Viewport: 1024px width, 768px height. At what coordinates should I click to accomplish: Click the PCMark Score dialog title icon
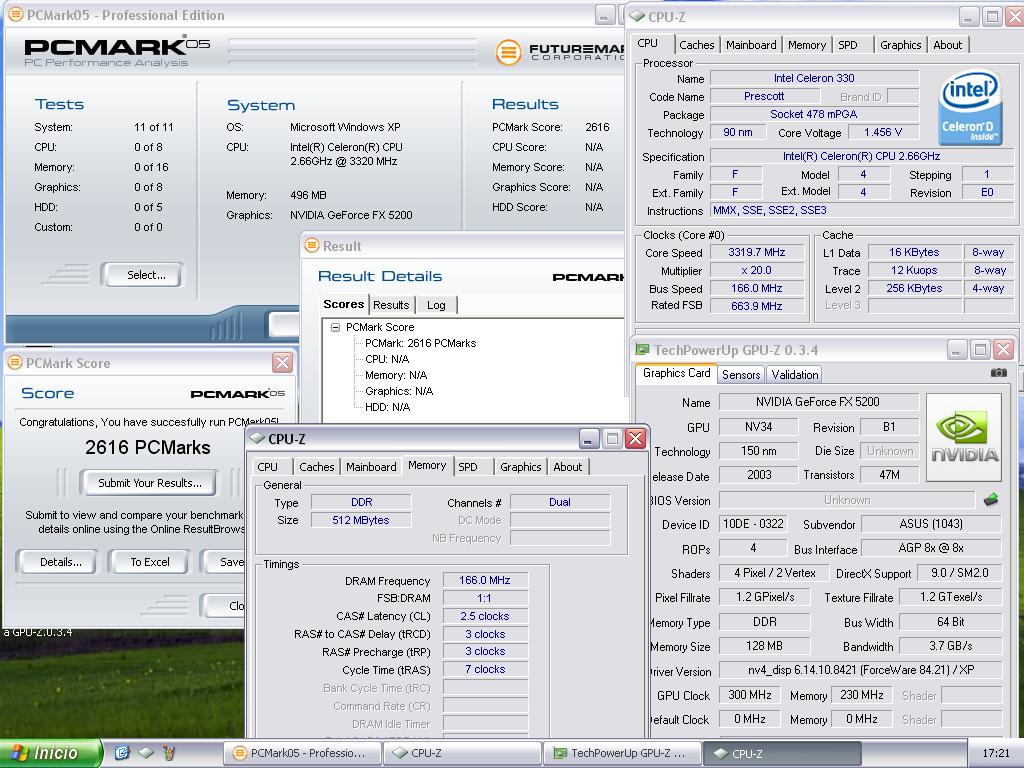click(15, 362)
